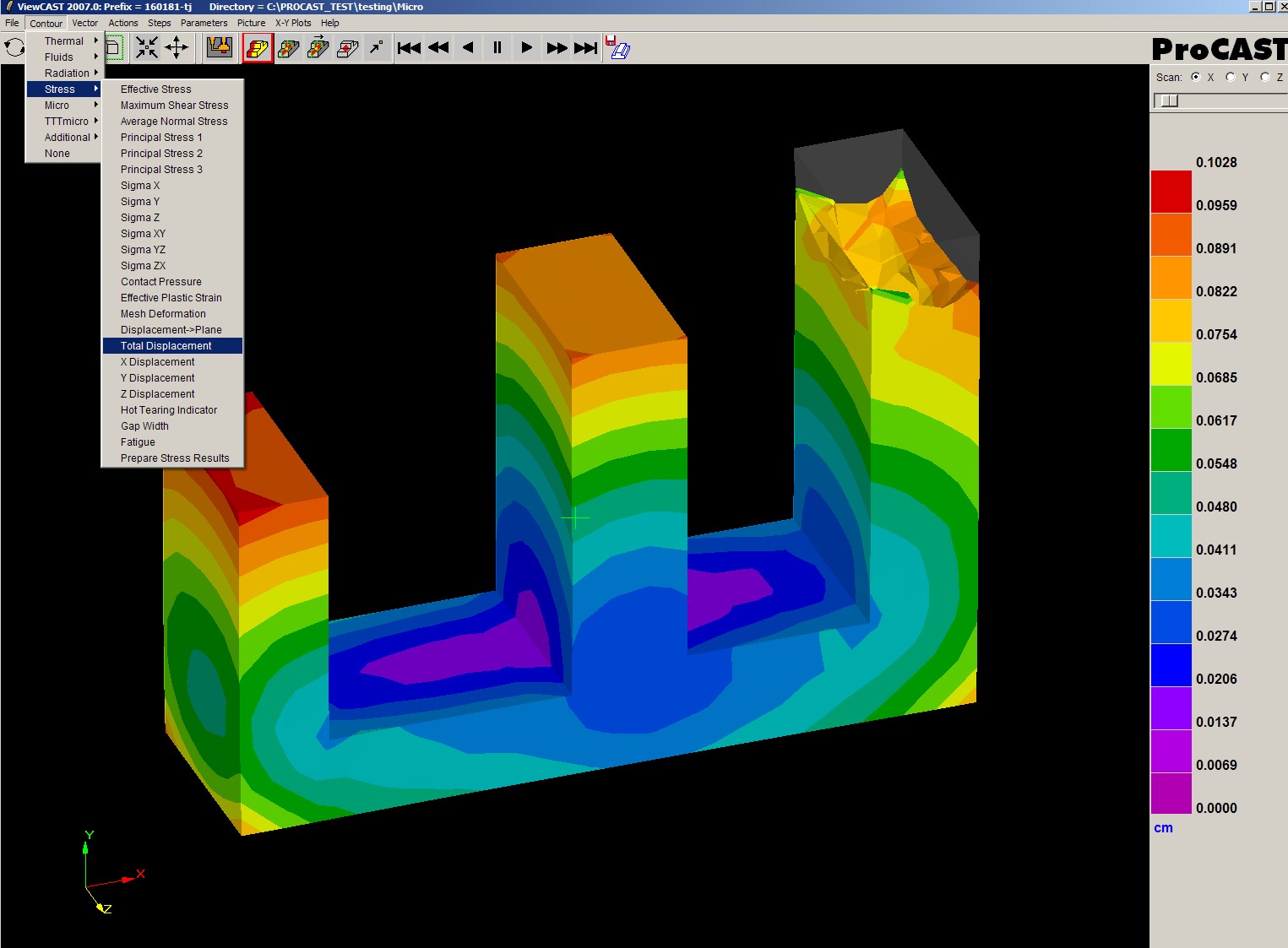Display Effective Plastic Strain

click(172, 298)
